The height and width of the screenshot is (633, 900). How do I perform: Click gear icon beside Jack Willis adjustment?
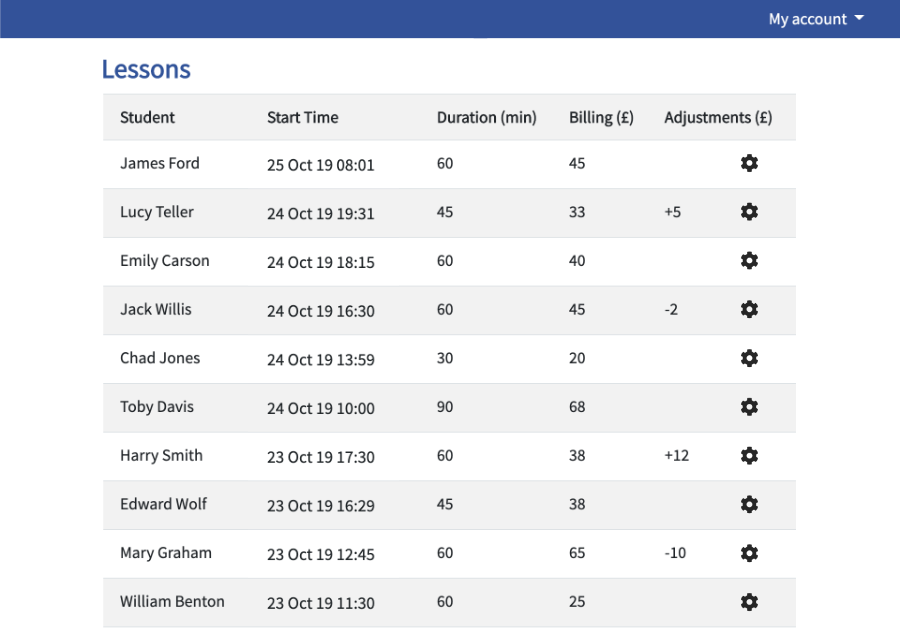[749, 310]
